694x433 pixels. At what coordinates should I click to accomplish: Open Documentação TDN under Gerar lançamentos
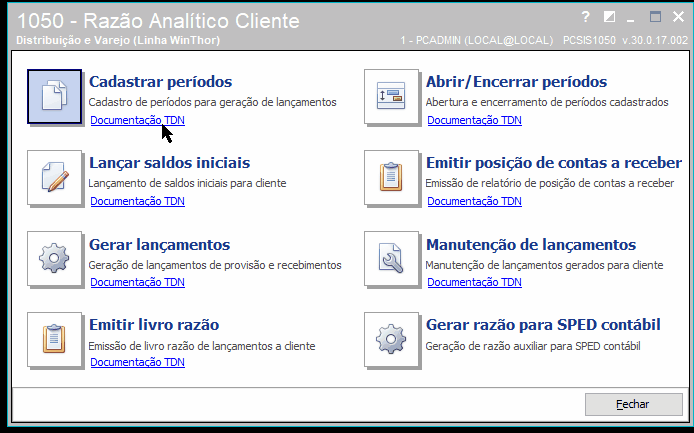point(137,282)
